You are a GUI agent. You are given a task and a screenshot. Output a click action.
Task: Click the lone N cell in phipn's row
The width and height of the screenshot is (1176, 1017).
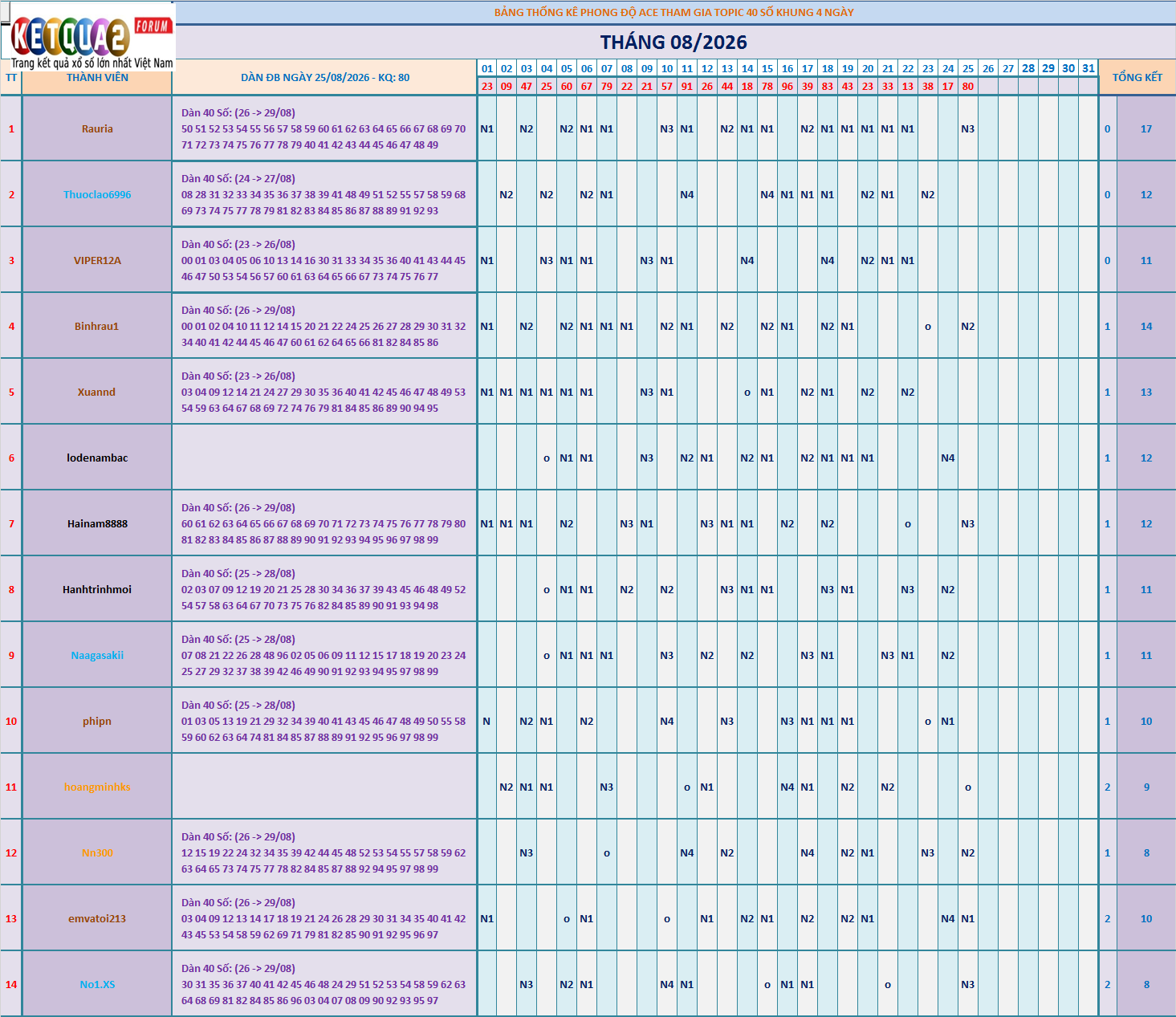pyautogui.click(x=486, y=721)
